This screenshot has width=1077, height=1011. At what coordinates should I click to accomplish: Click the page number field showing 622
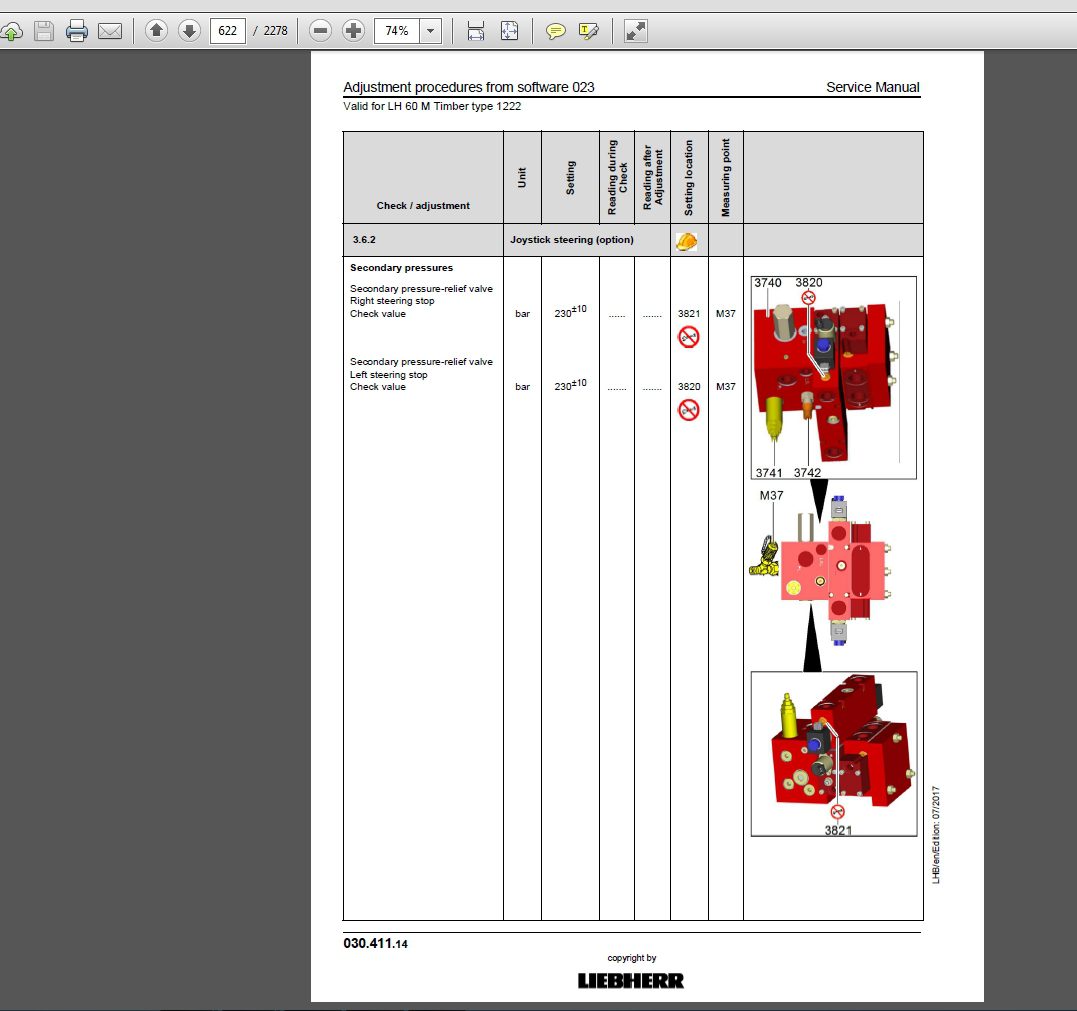tap(227, 31)
